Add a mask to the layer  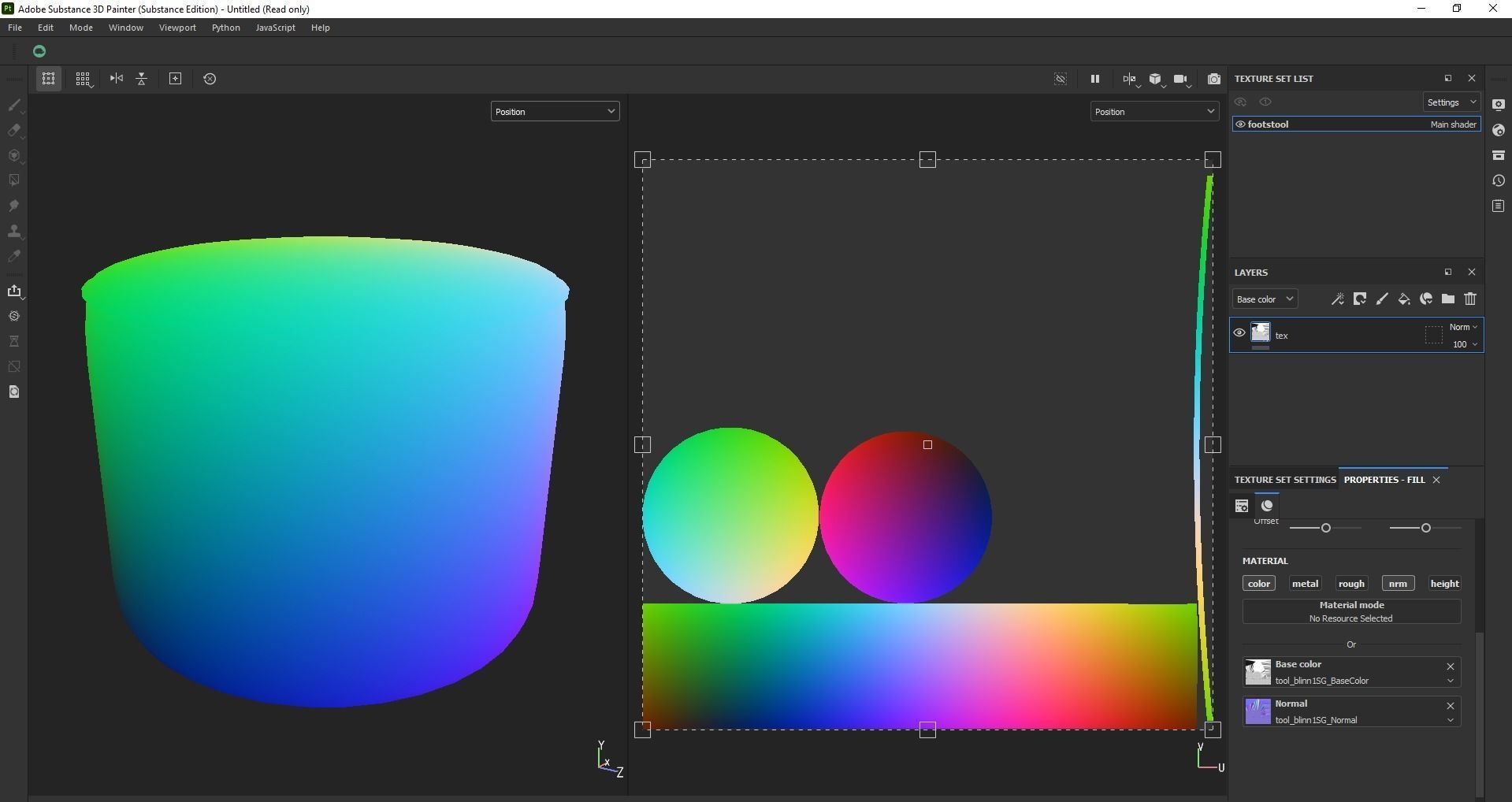point(1360,299)
